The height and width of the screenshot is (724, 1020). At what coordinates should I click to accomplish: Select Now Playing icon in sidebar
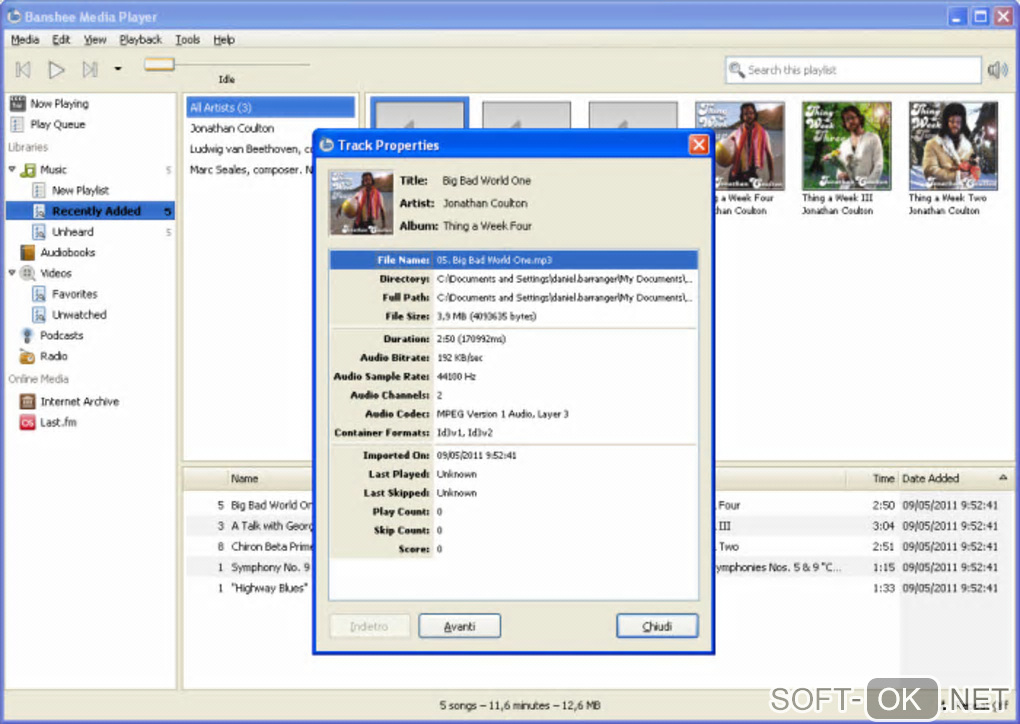18,103
